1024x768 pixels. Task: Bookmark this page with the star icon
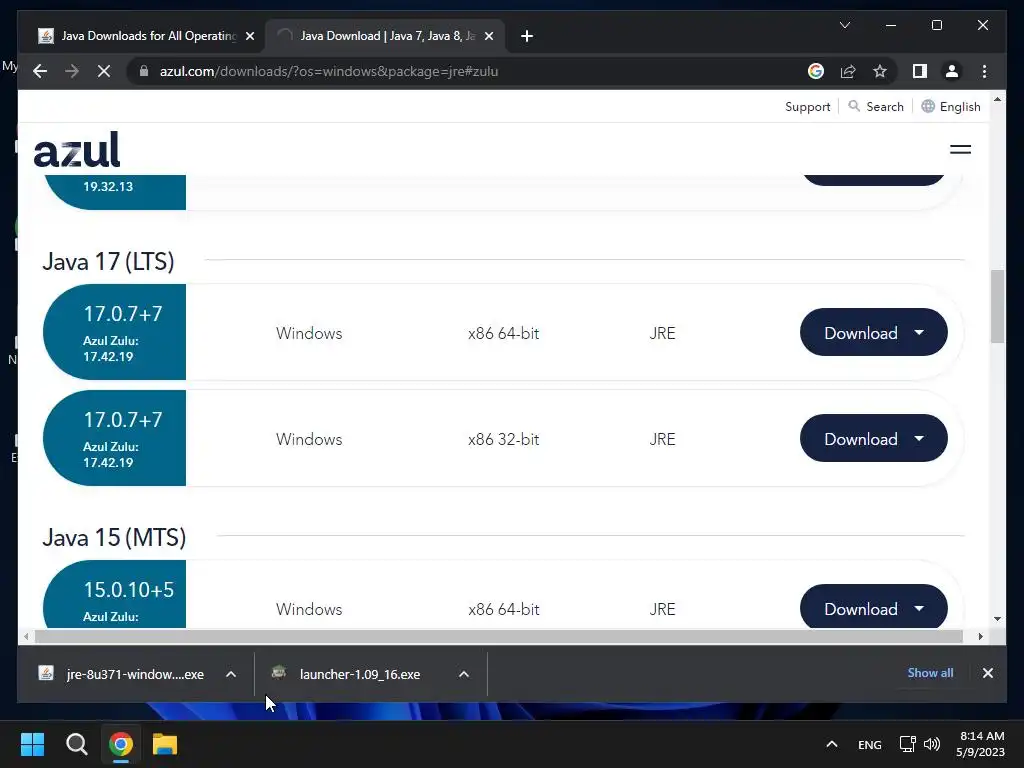coord(880,71)
